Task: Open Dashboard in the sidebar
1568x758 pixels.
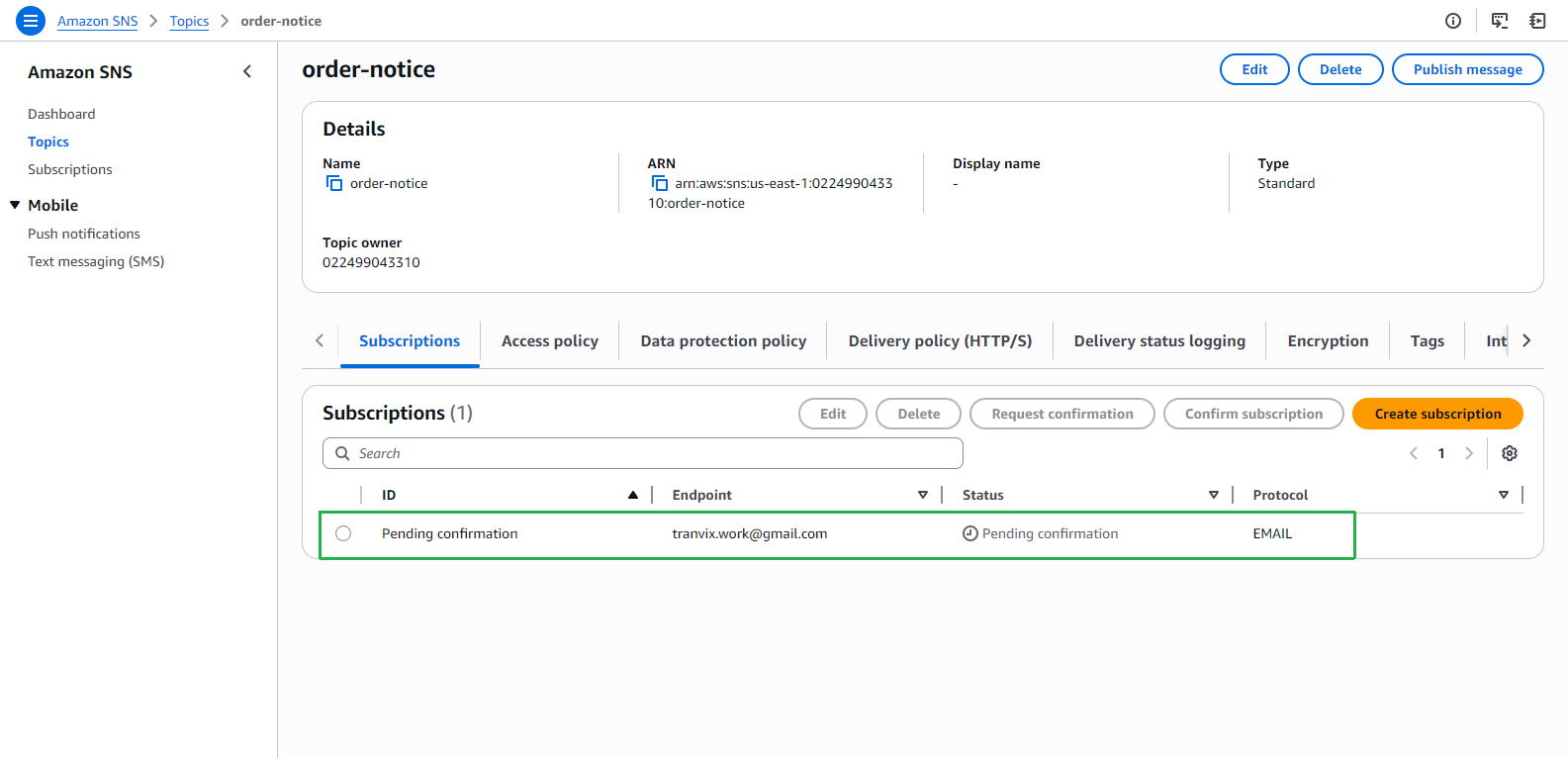Action: [61, 114]
